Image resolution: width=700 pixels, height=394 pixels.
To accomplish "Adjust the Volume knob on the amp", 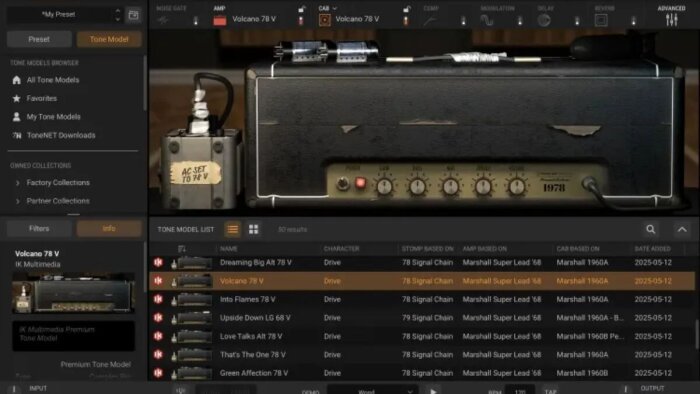I will click(x=516, y=186).
